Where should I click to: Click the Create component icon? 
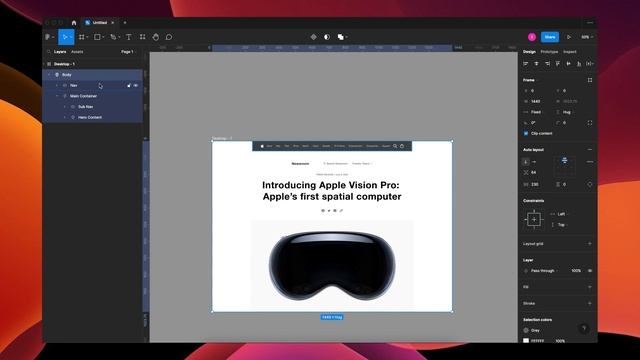tap(313, 37)
